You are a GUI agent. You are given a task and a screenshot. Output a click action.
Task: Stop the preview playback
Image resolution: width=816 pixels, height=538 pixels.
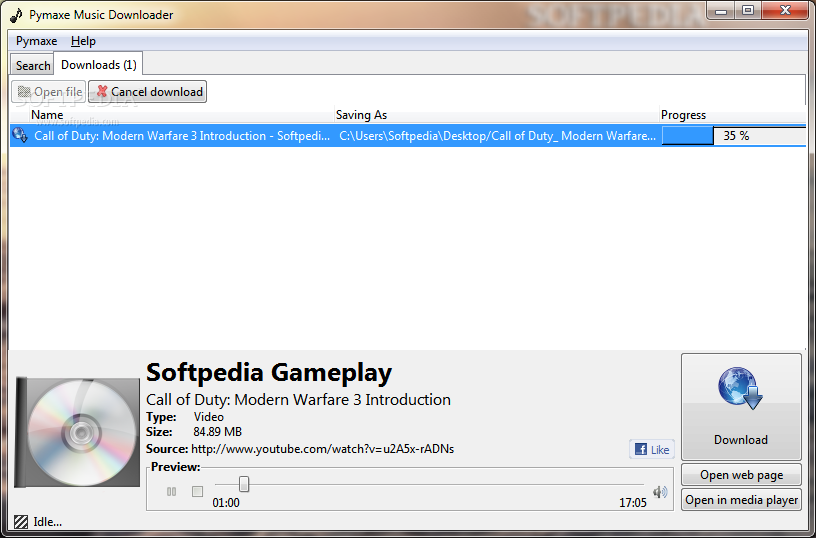(x=197, y=491)
